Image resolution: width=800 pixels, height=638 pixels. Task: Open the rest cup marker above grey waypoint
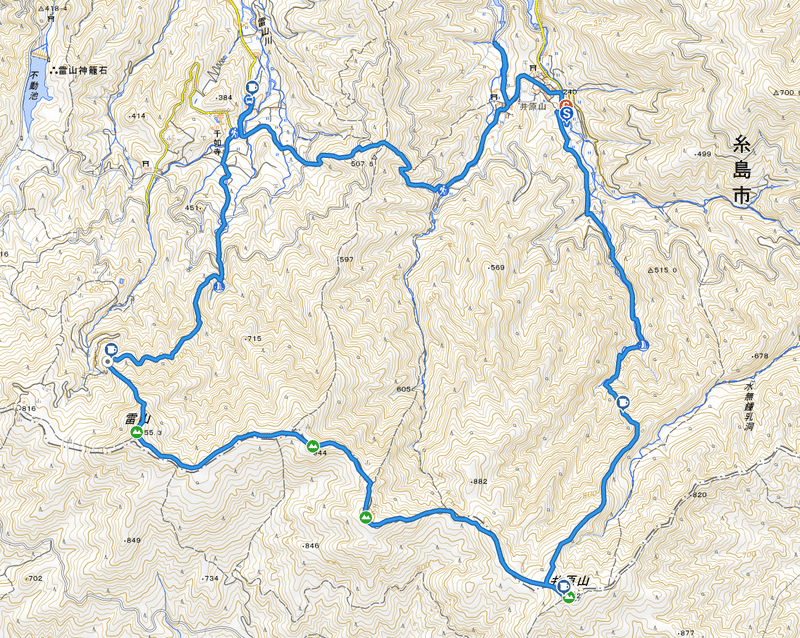[110, 350]
